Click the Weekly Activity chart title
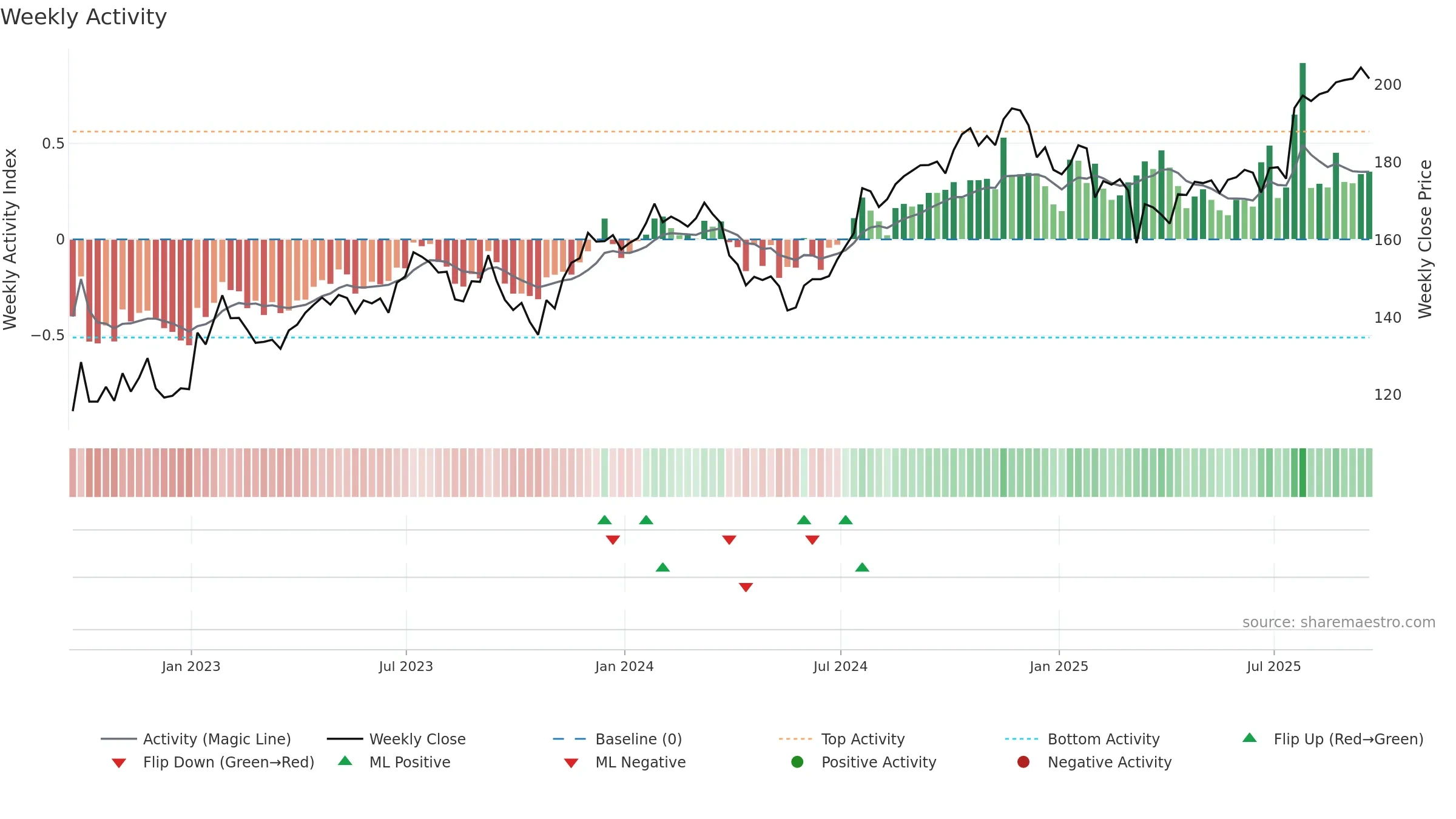The height and width of the screenshot is (819, 1456). (84, 17)
